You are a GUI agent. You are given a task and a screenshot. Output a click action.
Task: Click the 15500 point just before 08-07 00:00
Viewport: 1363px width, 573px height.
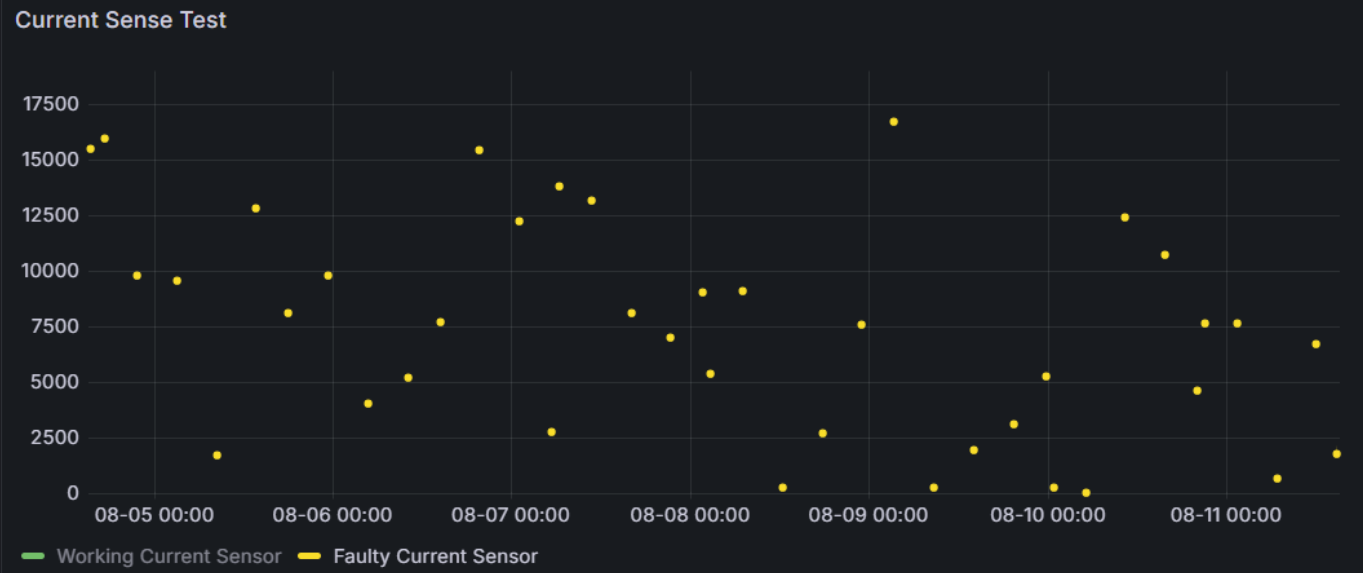point(479,150)
